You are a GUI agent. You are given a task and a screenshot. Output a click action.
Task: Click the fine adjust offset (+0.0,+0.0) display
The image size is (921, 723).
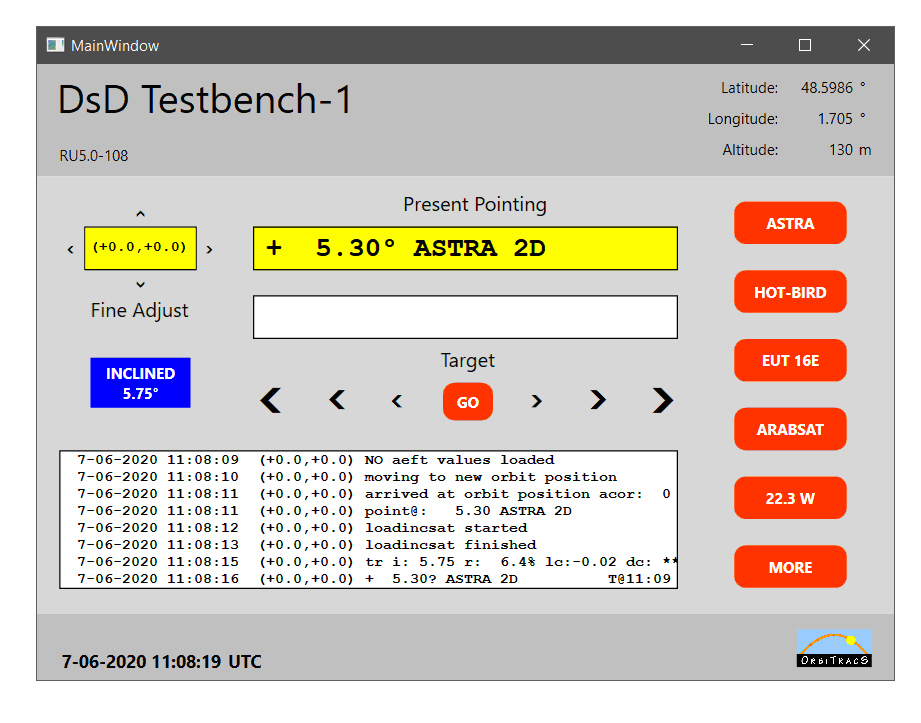pos(140,248)
